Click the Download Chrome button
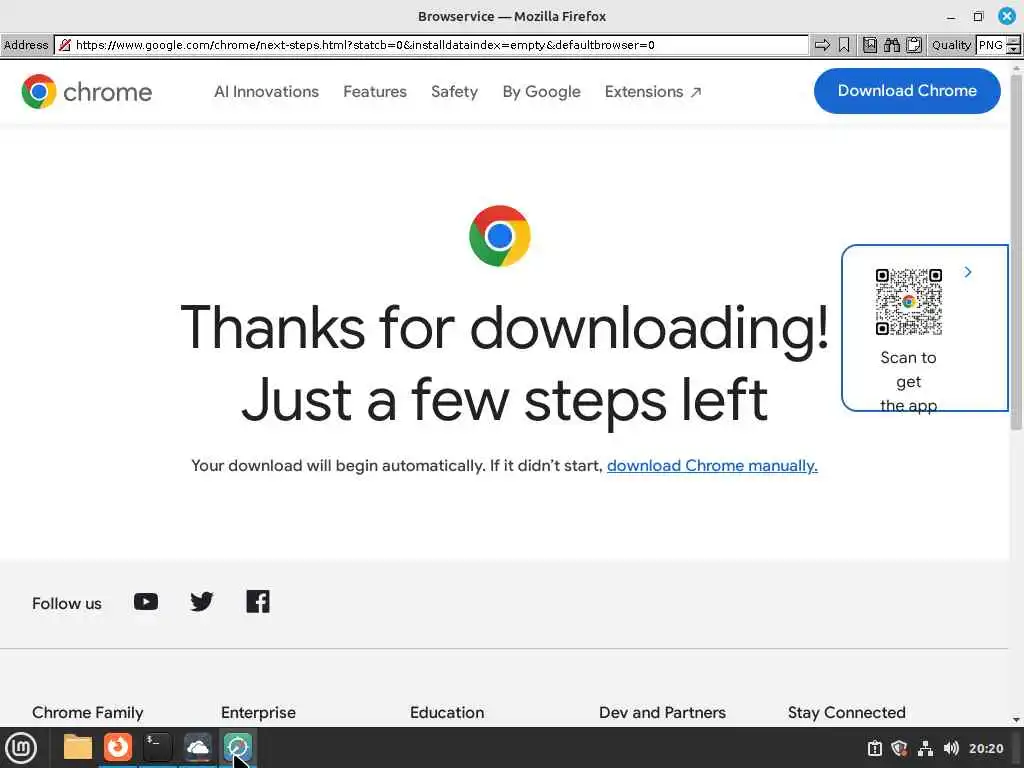The height and width of the screenshot is (768, 1024). pos(907,91)
